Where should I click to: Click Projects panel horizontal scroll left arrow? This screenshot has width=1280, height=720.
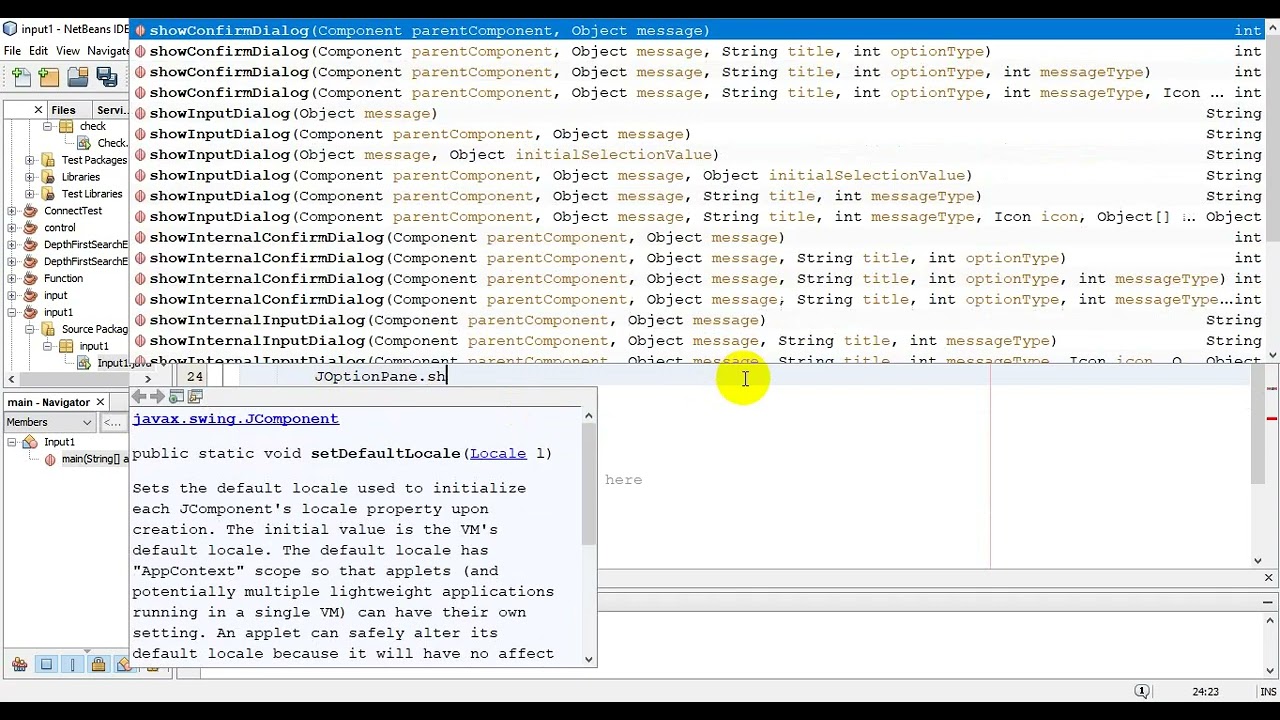pos(11,379)
